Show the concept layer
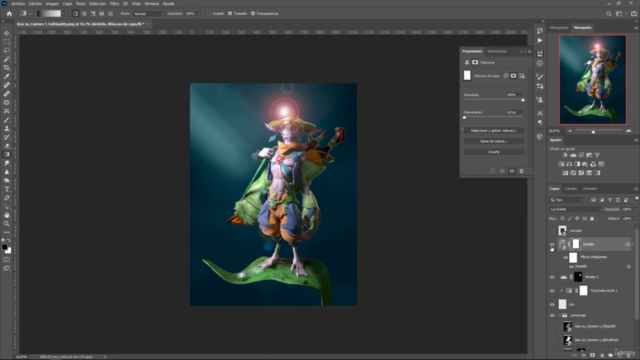640x360 pixels. (x=552, y=231)
